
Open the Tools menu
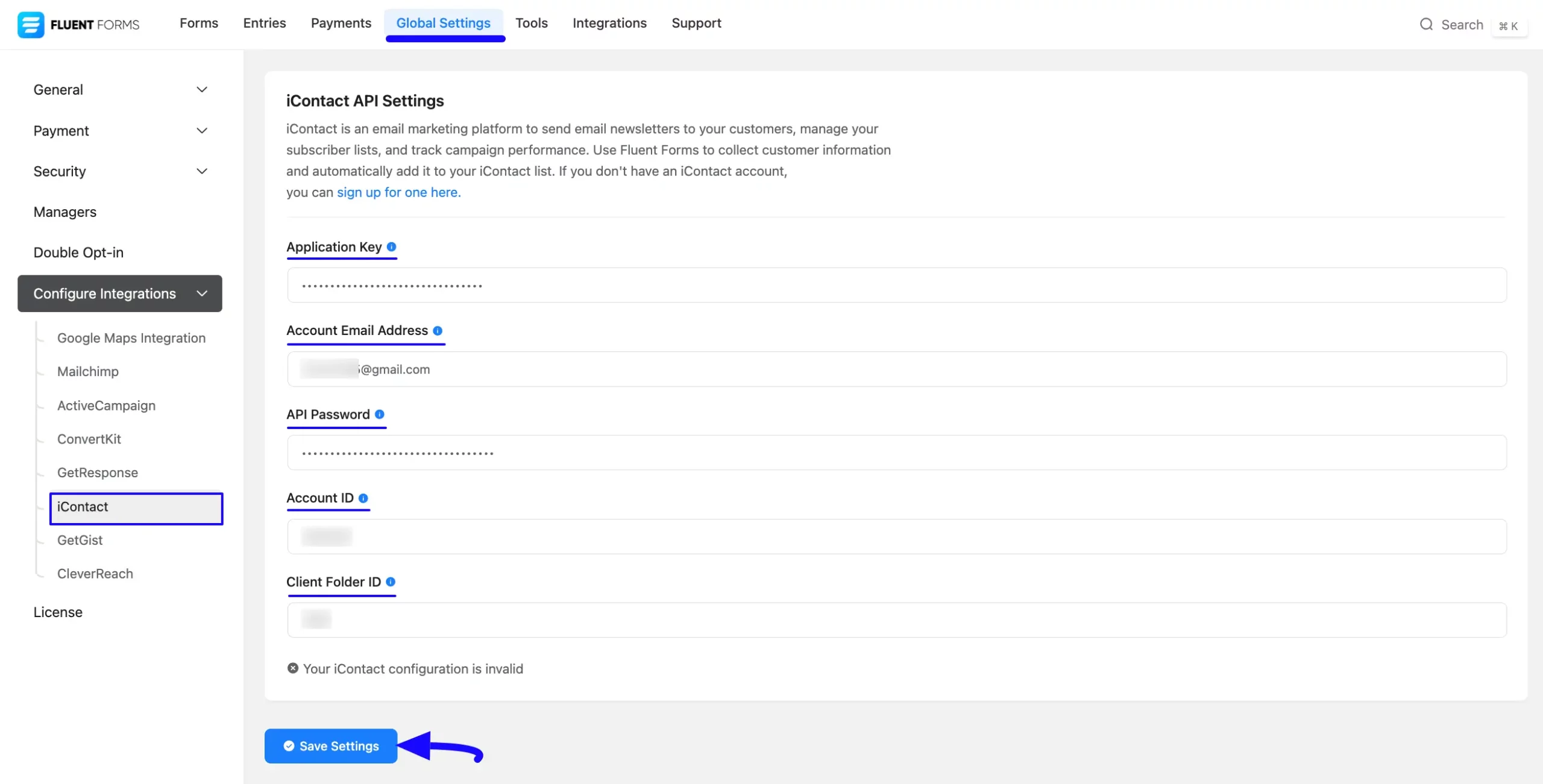[x=532, y=23]
